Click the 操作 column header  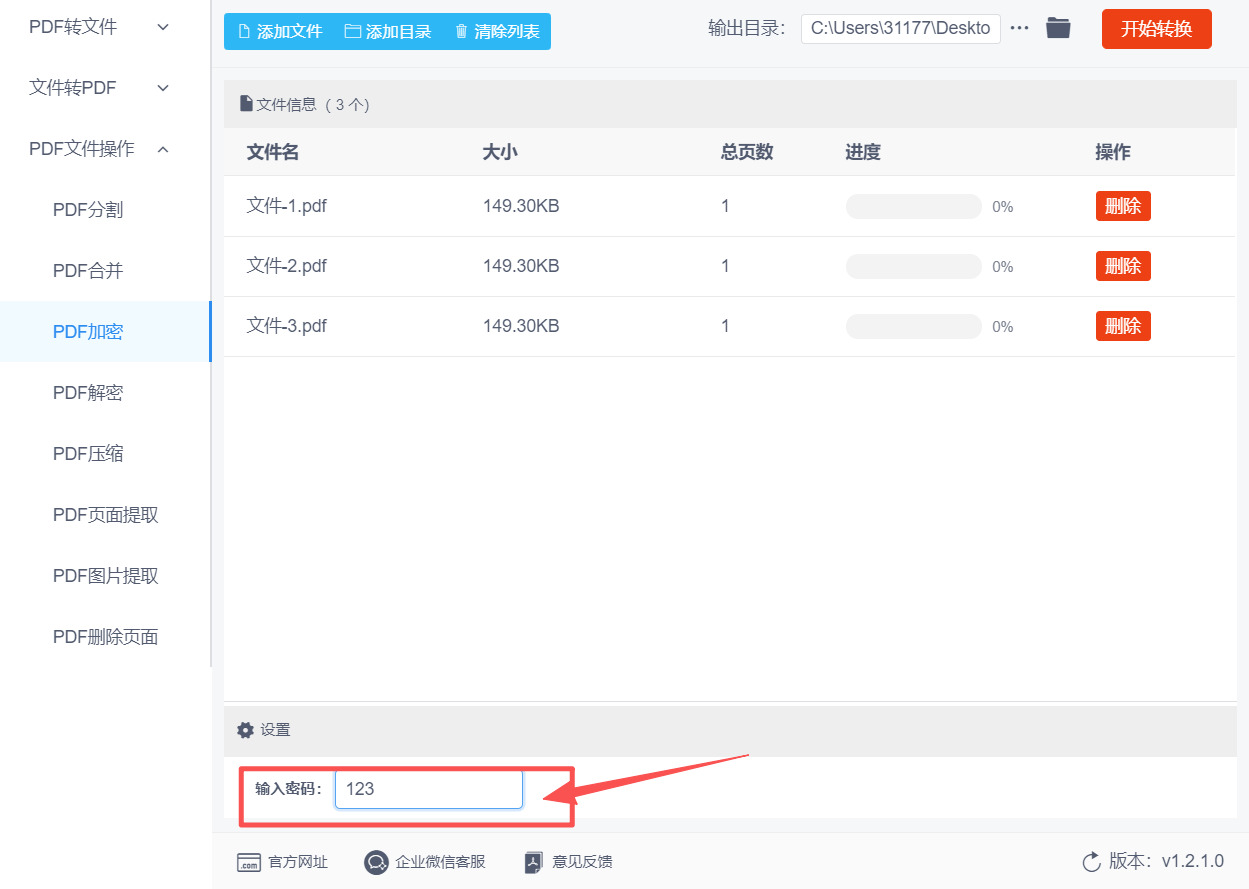click(x=1113, y=152)
